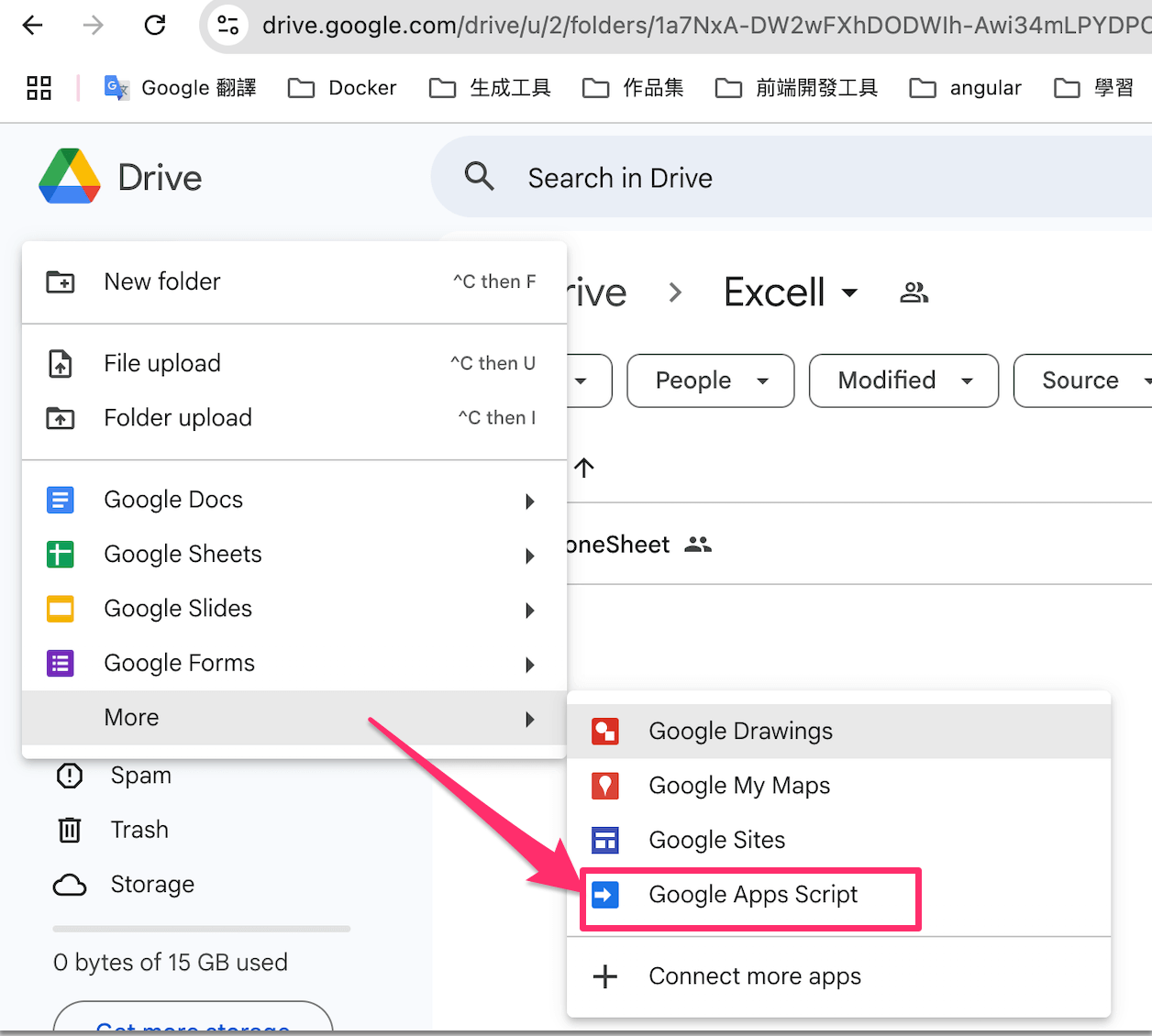Viewport: 1152px width, 1036px height.
Task: Expand the Excell folder dropdown arrow
Action: [x=849, y=293]
